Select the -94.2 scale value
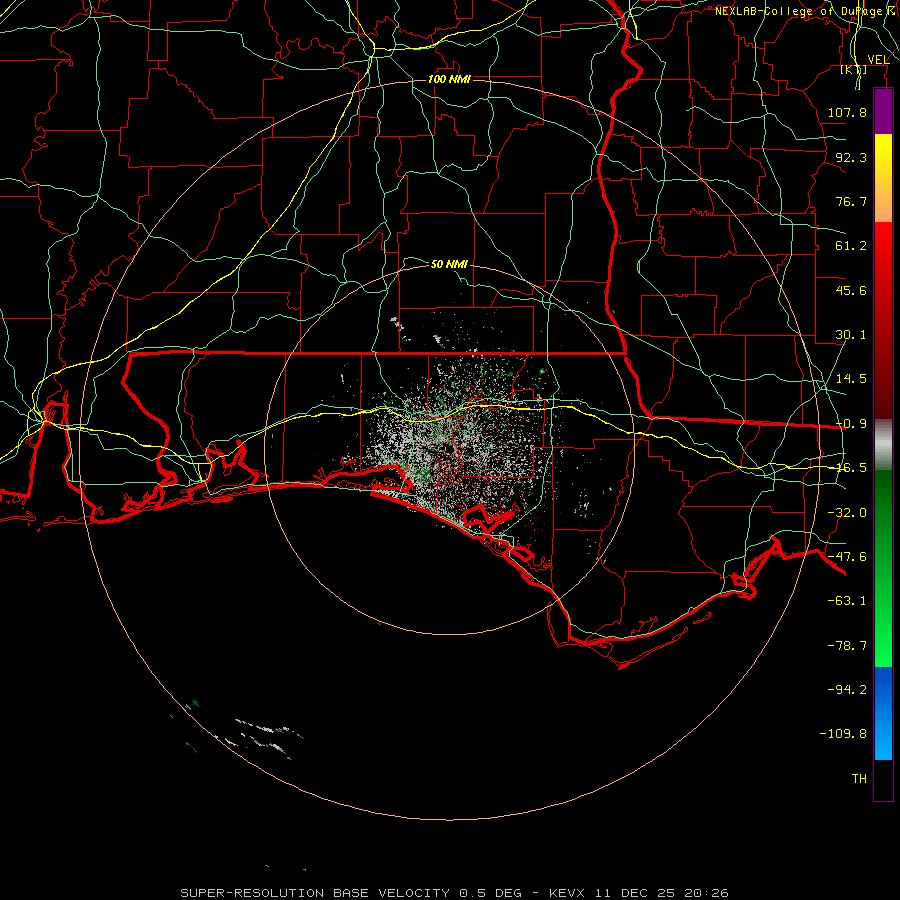Viewport: 900px width, 900px height. (x=847, y=690)
